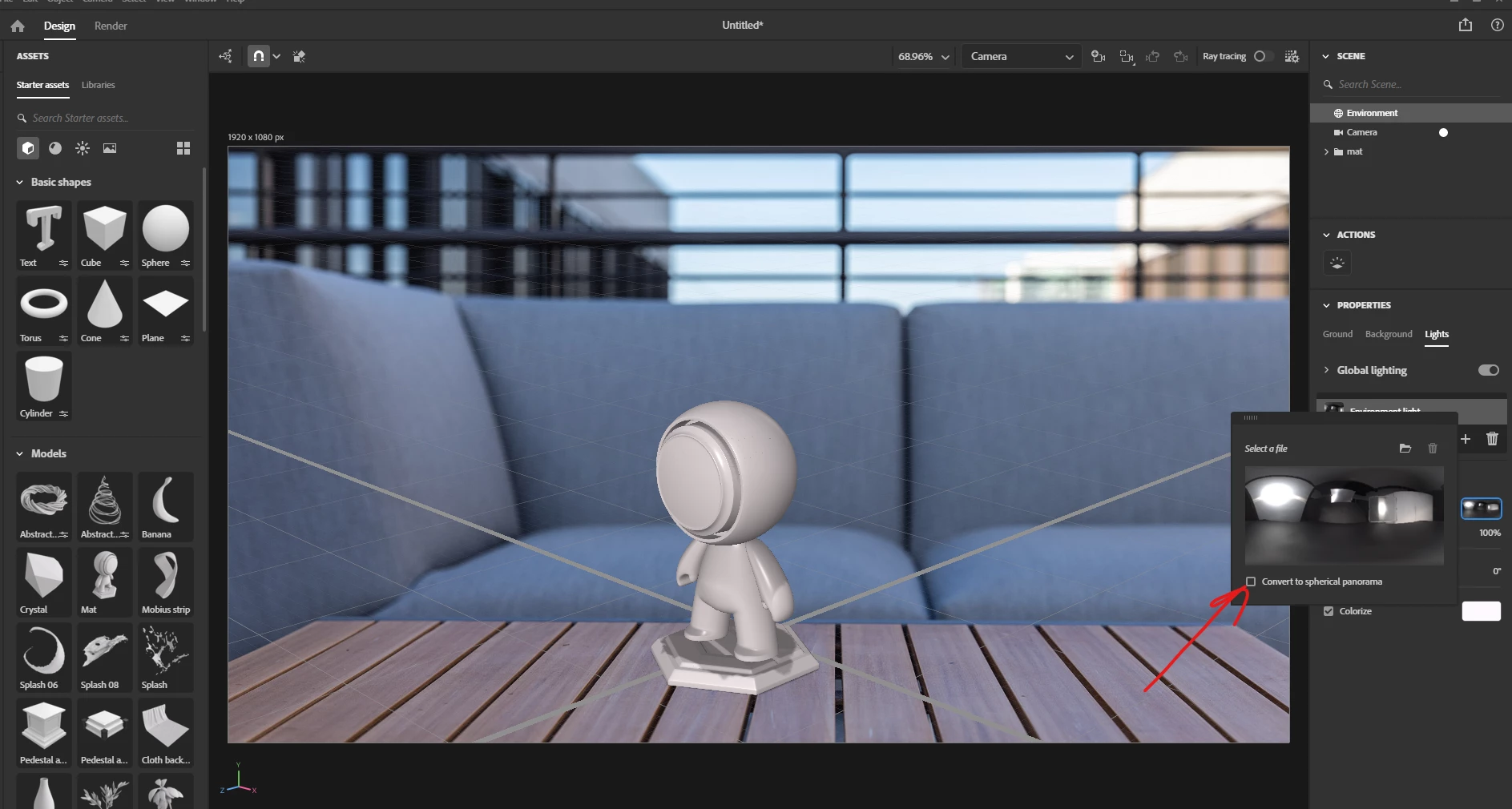
Task: Click the camera undo icon
Action: [x=1153, y=56]
